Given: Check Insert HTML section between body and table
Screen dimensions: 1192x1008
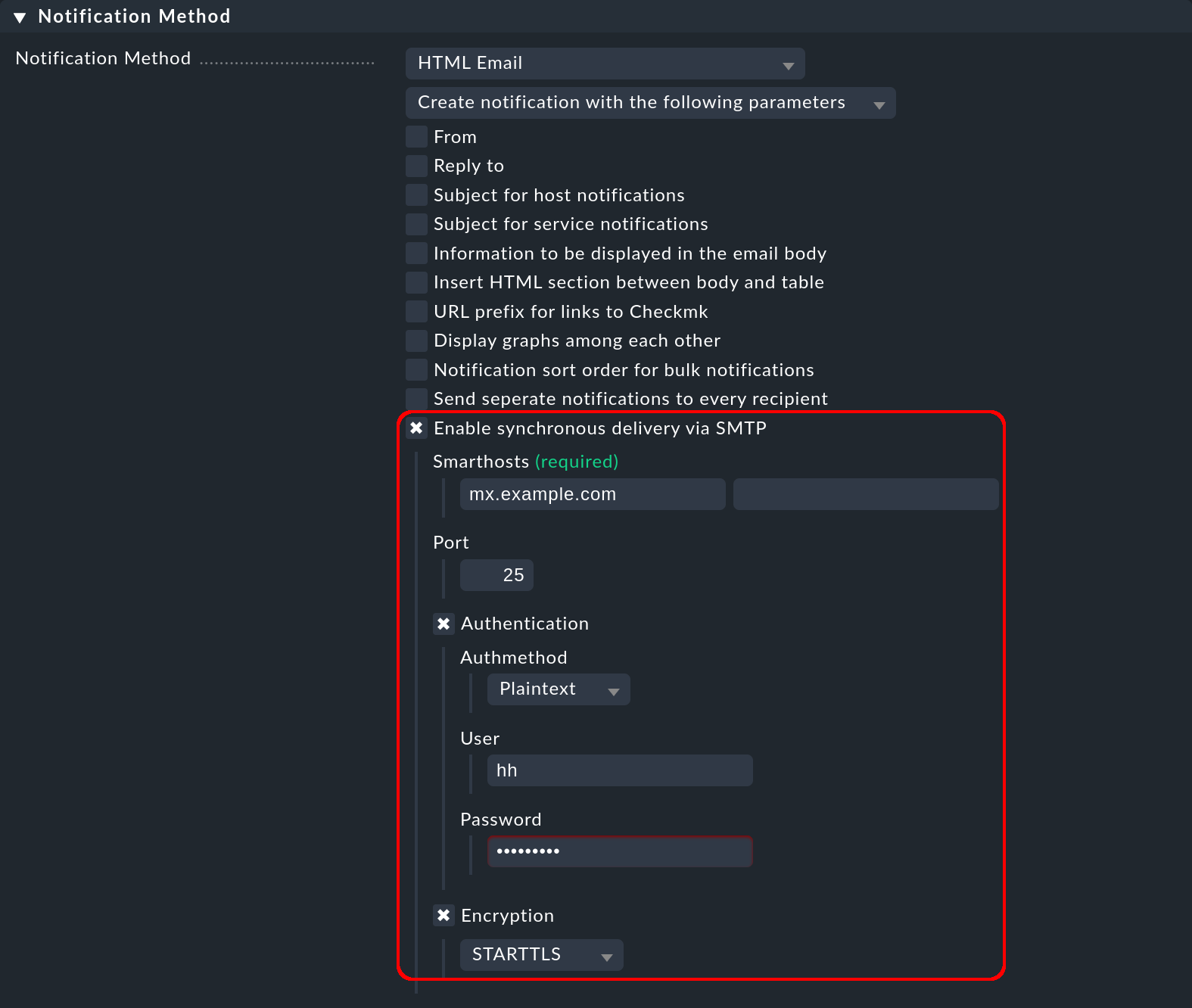Looking at the screenshot, I should [416, 282].
